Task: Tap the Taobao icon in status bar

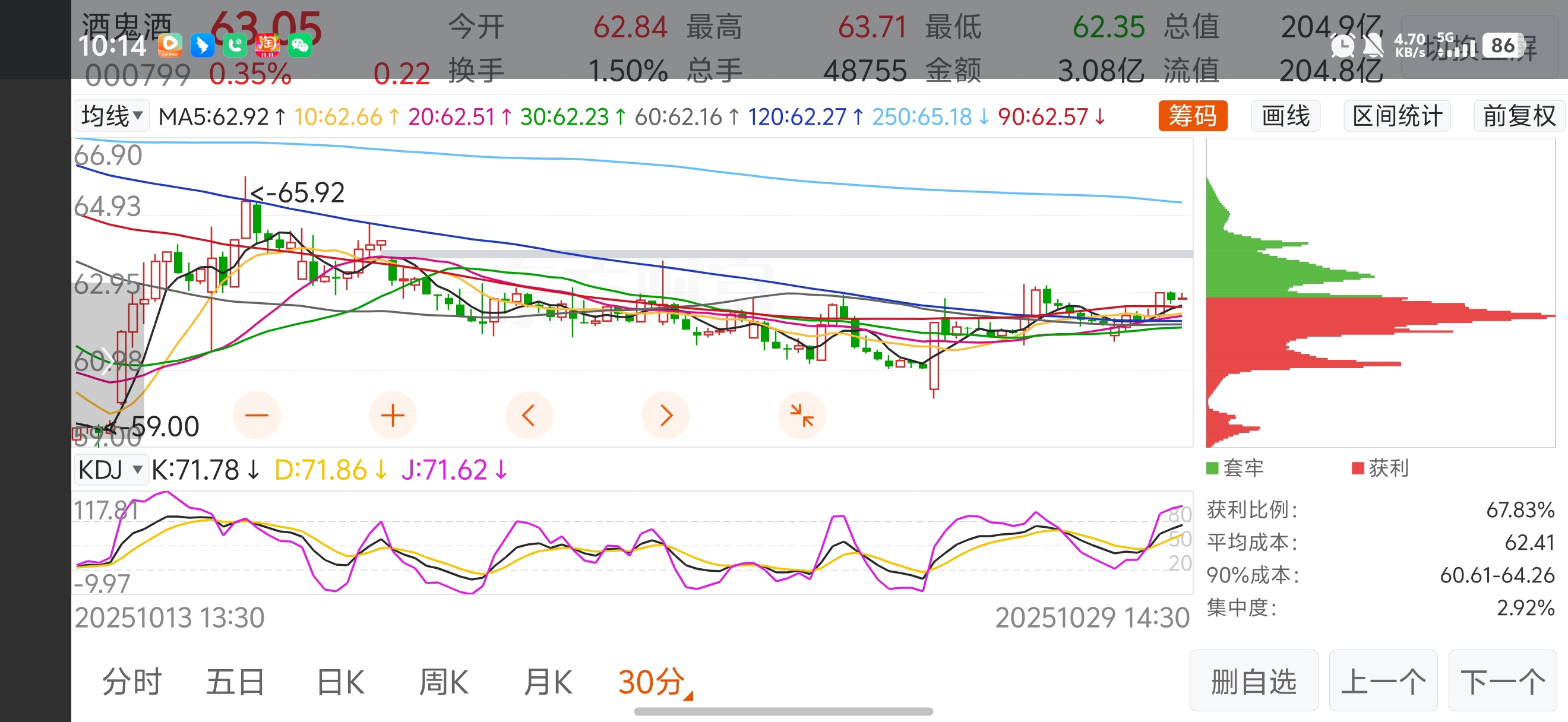Action: tap(267, 45)
